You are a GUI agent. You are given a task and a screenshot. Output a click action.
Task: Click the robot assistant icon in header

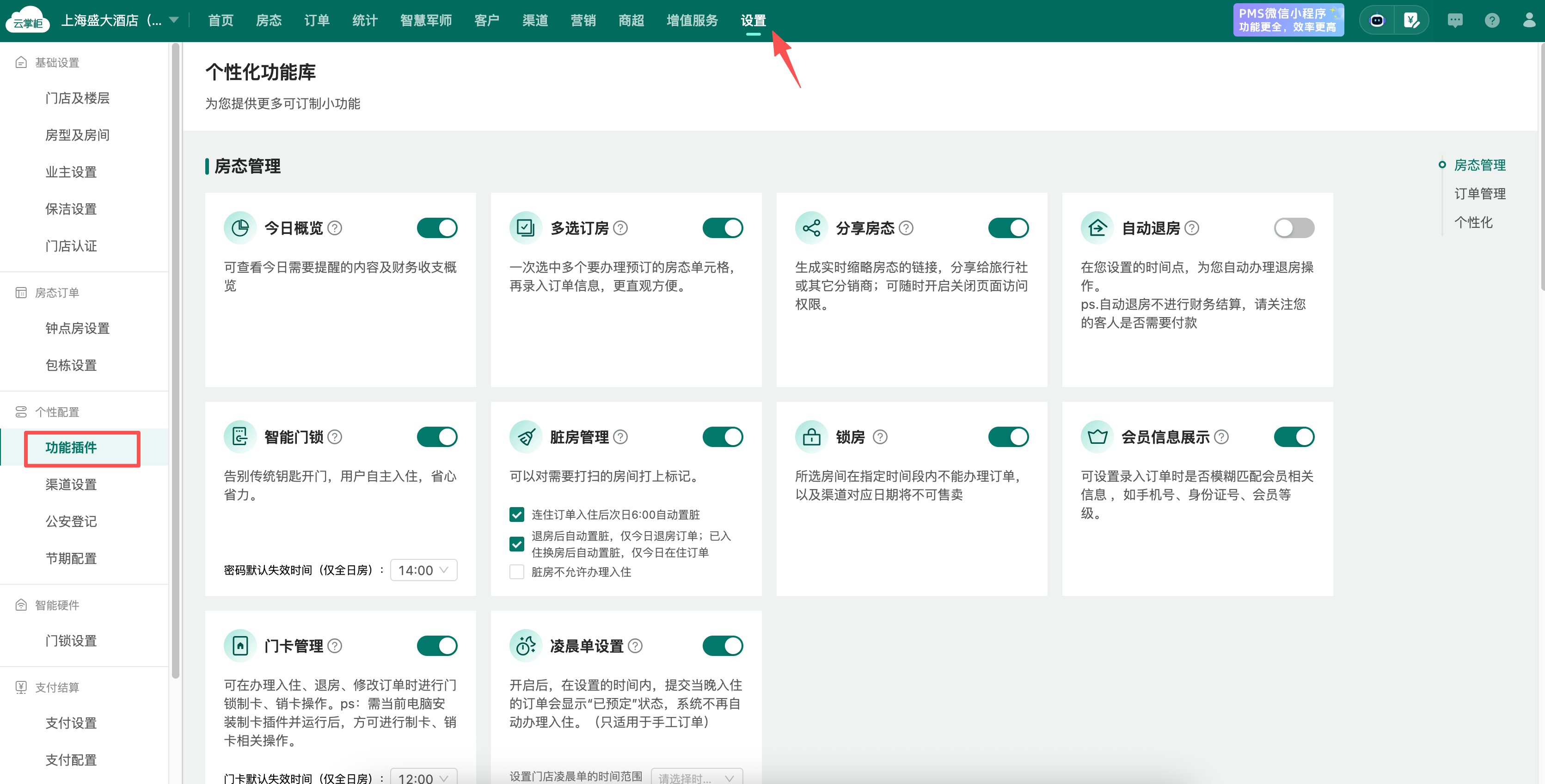pyautogui.click(x=1377, y=20)
